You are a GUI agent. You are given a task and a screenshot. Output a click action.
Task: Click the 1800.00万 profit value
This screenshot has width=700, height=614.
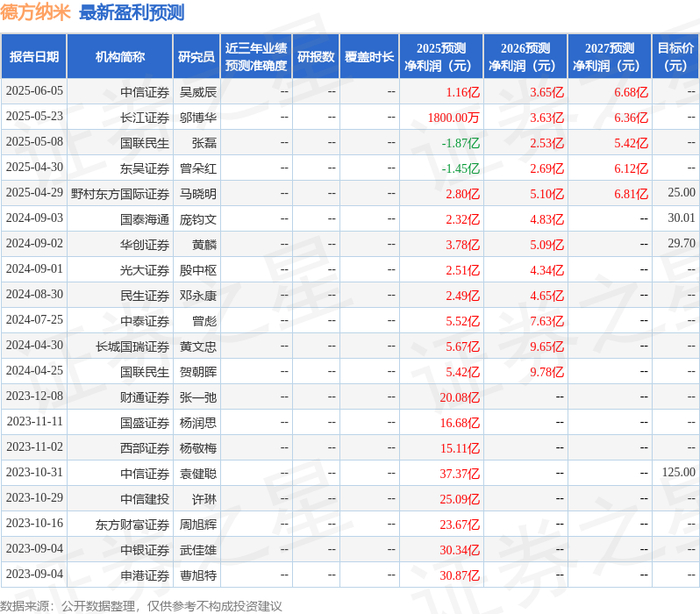click(x=454, y=118)
